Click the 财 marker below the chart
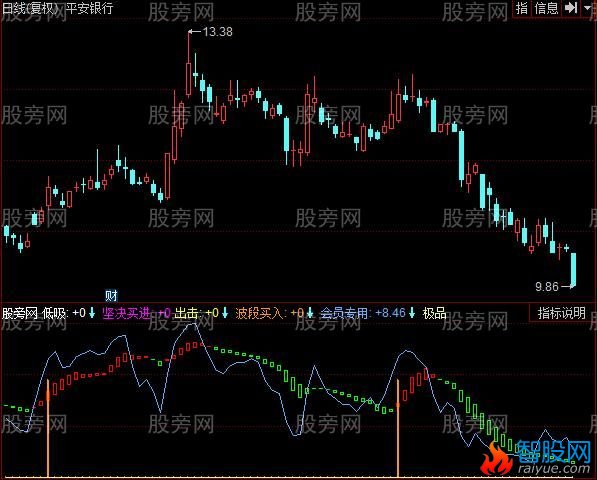The height and width of the screenshot is (480, 597). [111, 295]
